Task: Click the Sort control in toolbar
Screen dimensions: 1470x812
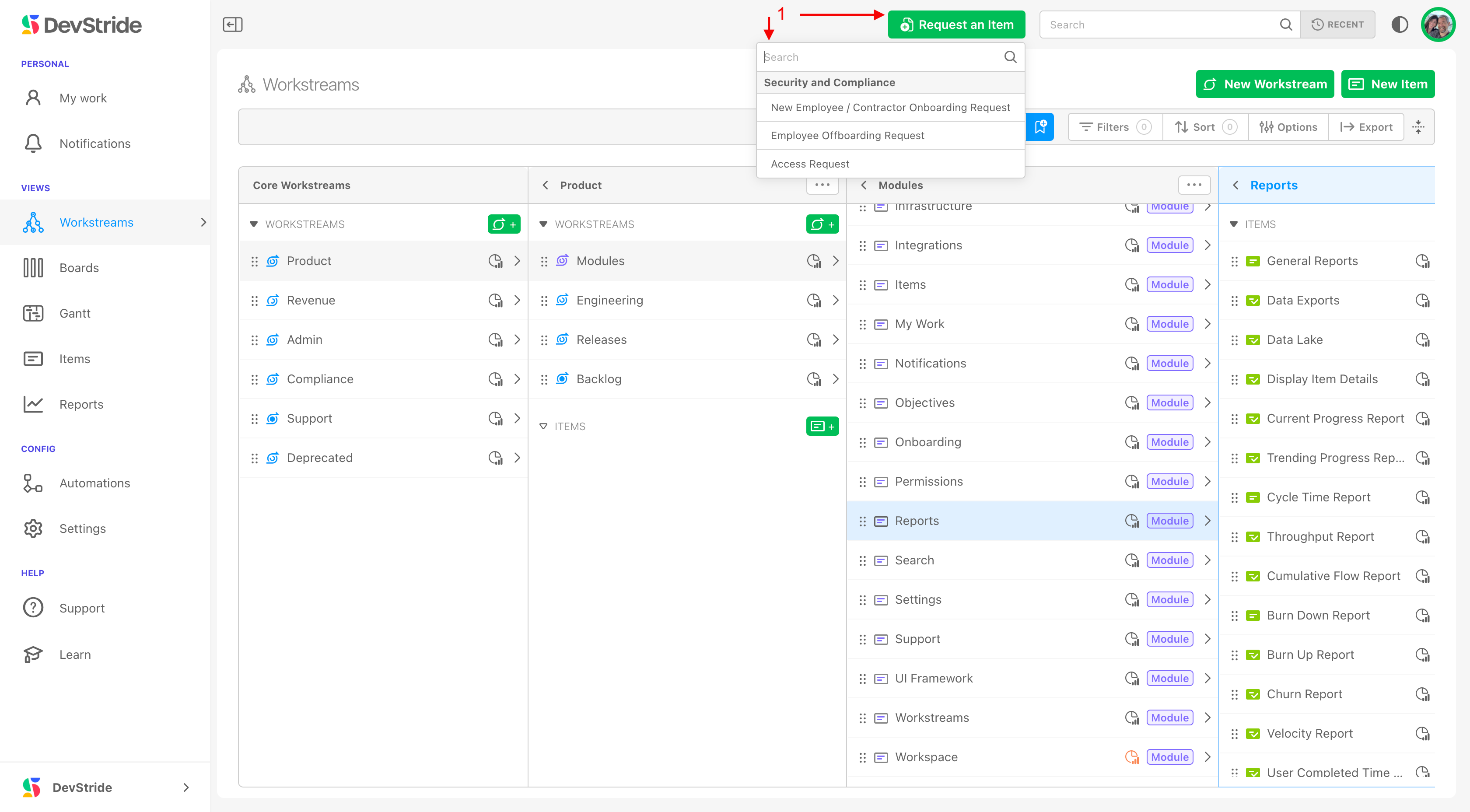Action: [x=1204, y=127]
